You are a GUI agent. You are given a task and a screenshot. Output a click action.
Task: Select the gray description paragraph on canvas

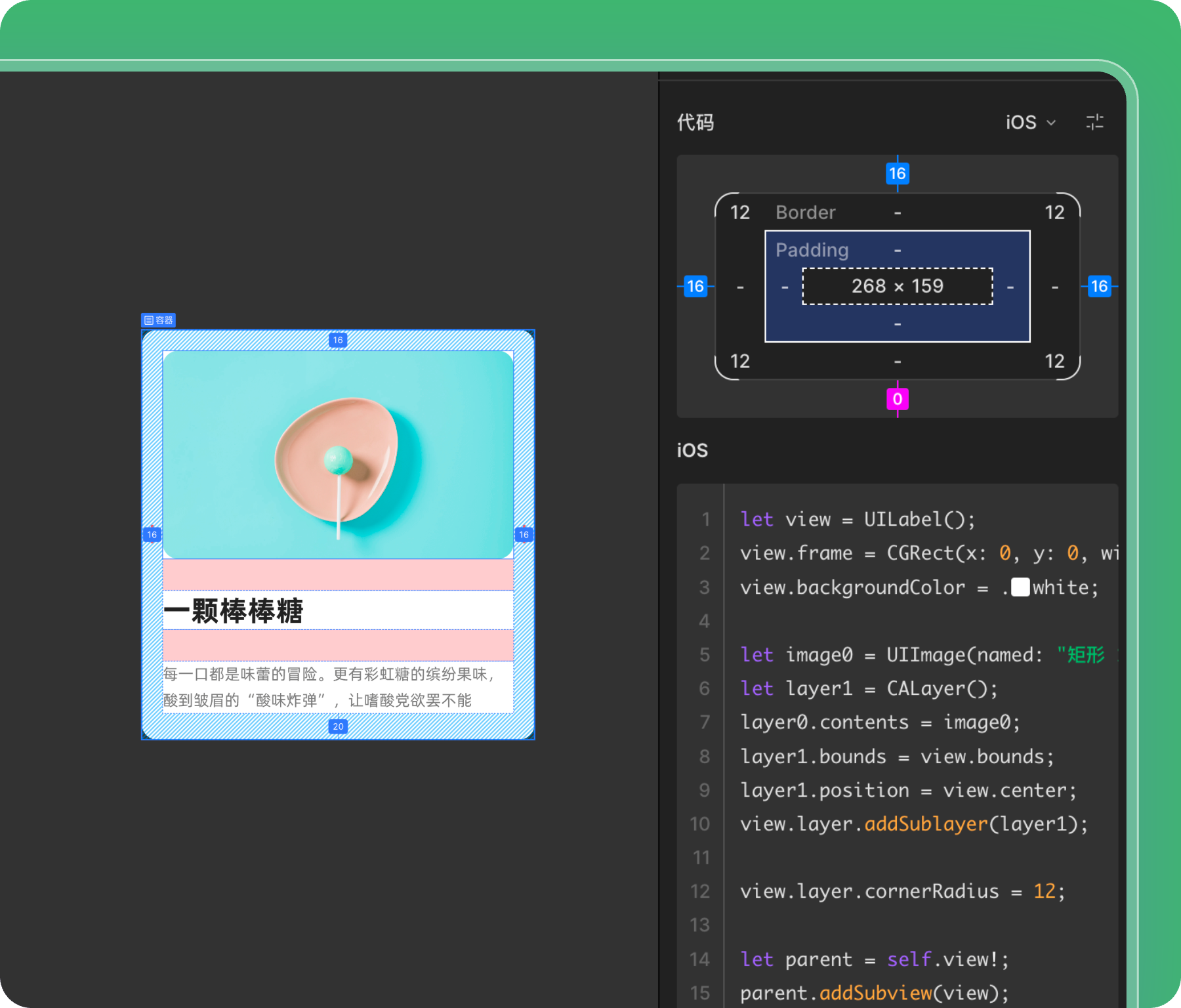[x=328, y=687]
